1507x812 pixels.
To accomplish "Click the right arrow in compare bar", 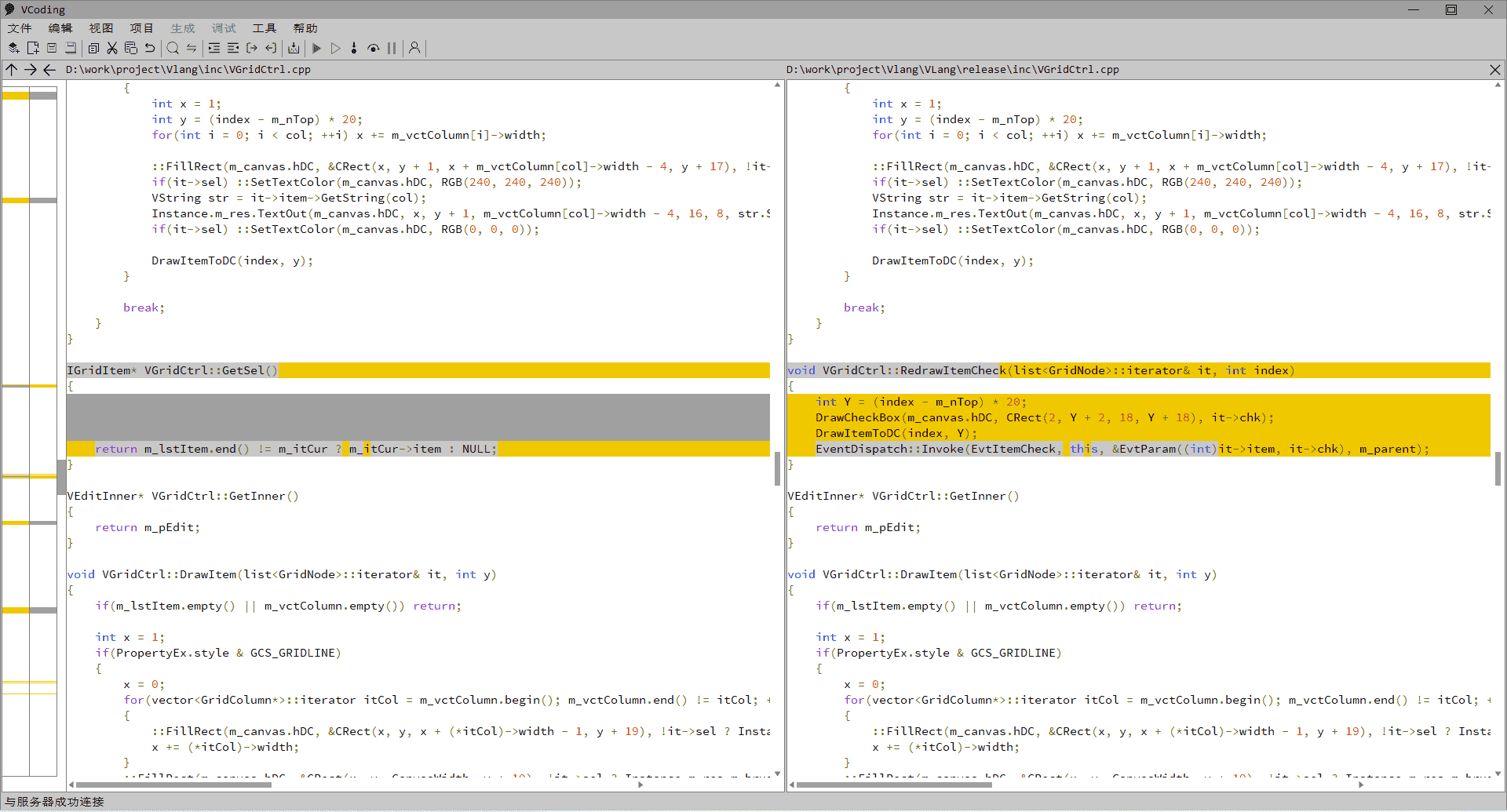I will tap(31, 70).
